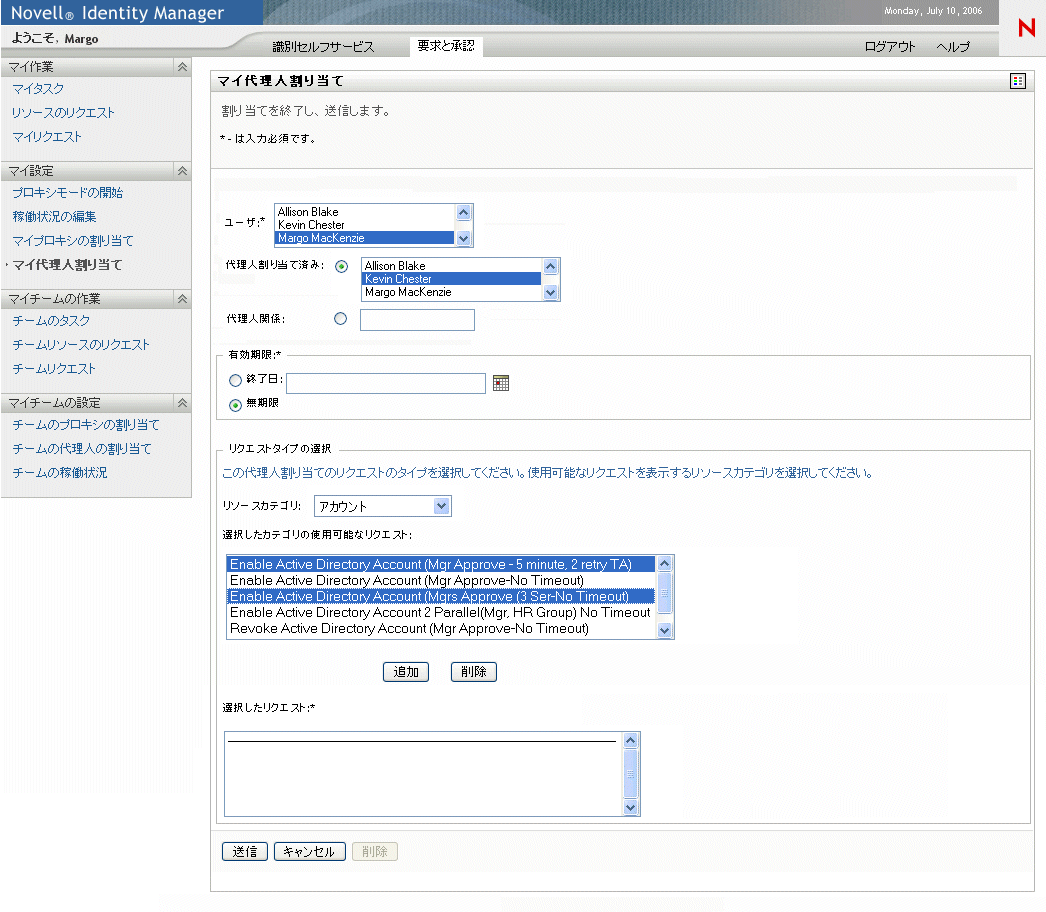The height and width of the screenshot is (912, 1046).
Task: Click the ログアウト link
Action: click(890, 47)
